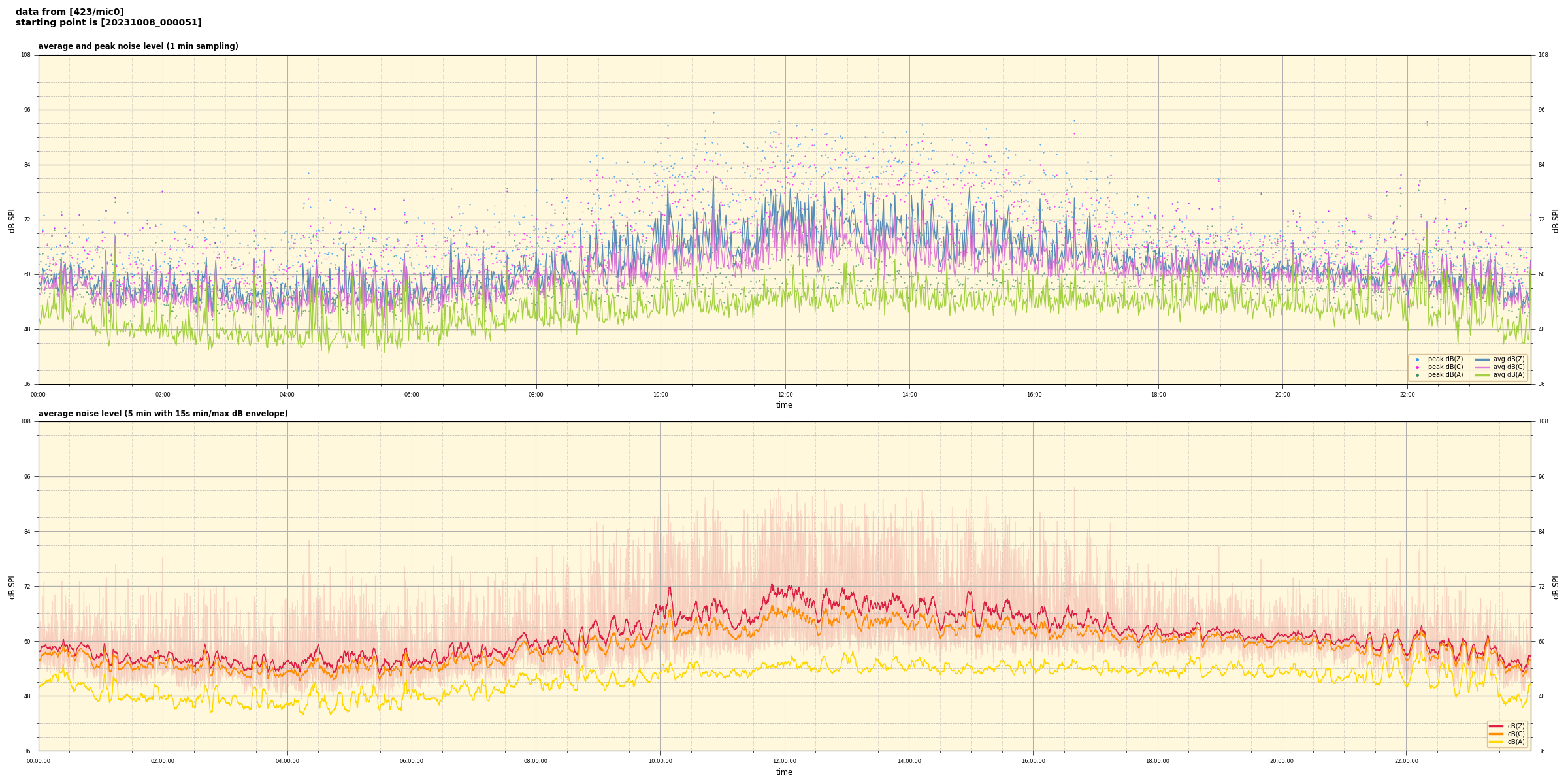
Task: Click the starting point 20231008_000051 text
Action: (108, 23)
